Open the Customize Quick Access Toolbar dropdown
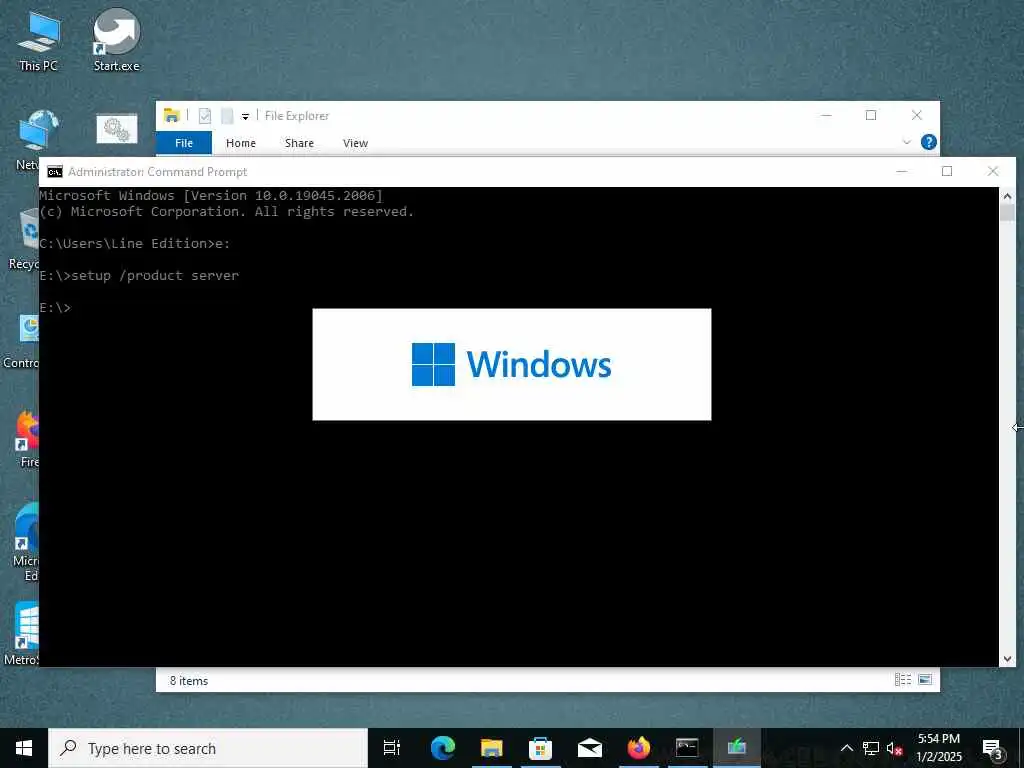Viewport: 1024px width, 768px height. click(x=246, y=117)
